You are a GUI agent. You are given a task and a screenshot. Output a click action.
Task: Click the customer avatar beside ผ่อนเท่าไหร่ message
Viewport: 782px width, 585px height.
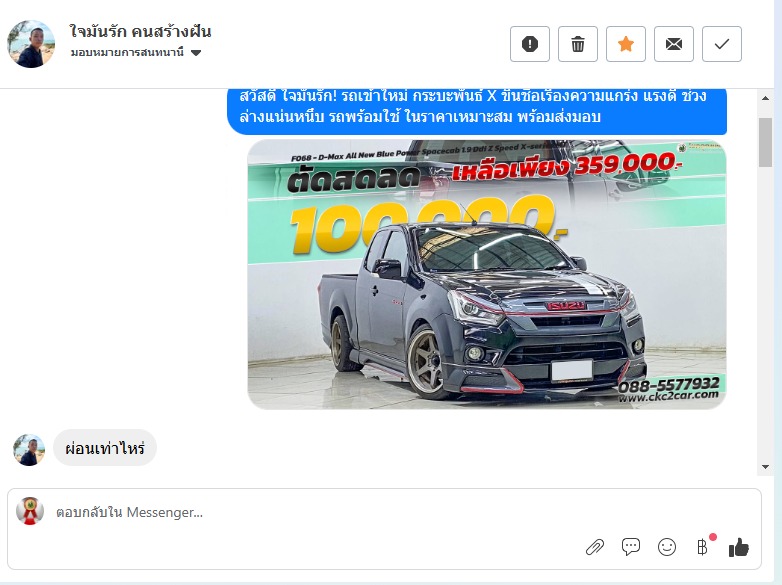29,450
